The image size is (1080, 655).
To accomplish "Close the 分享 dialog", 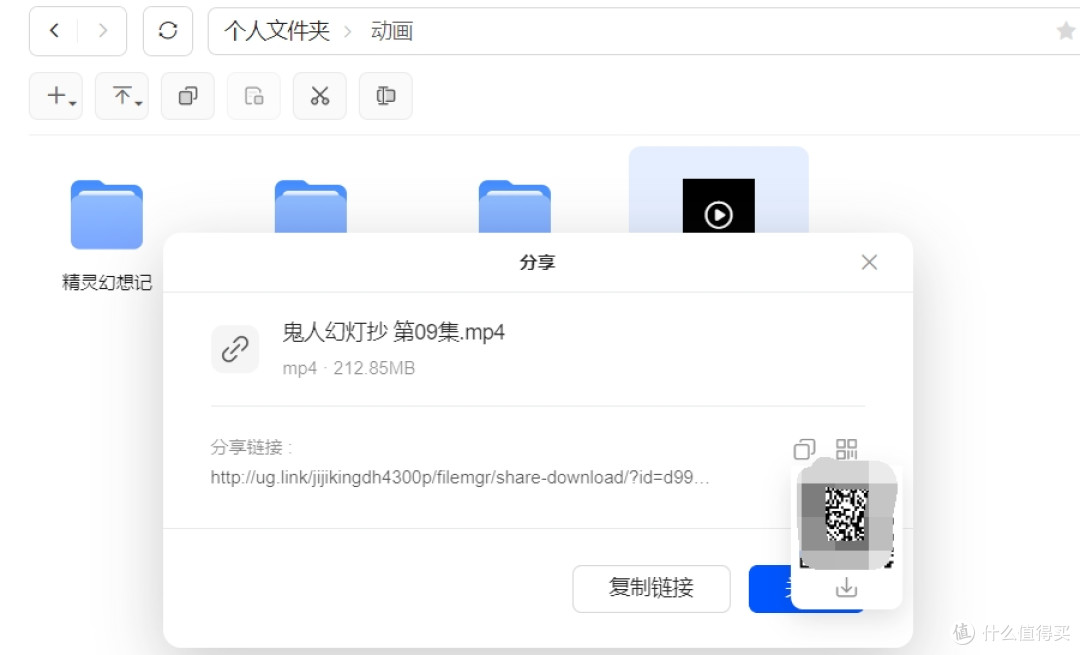I will (869, 262).
